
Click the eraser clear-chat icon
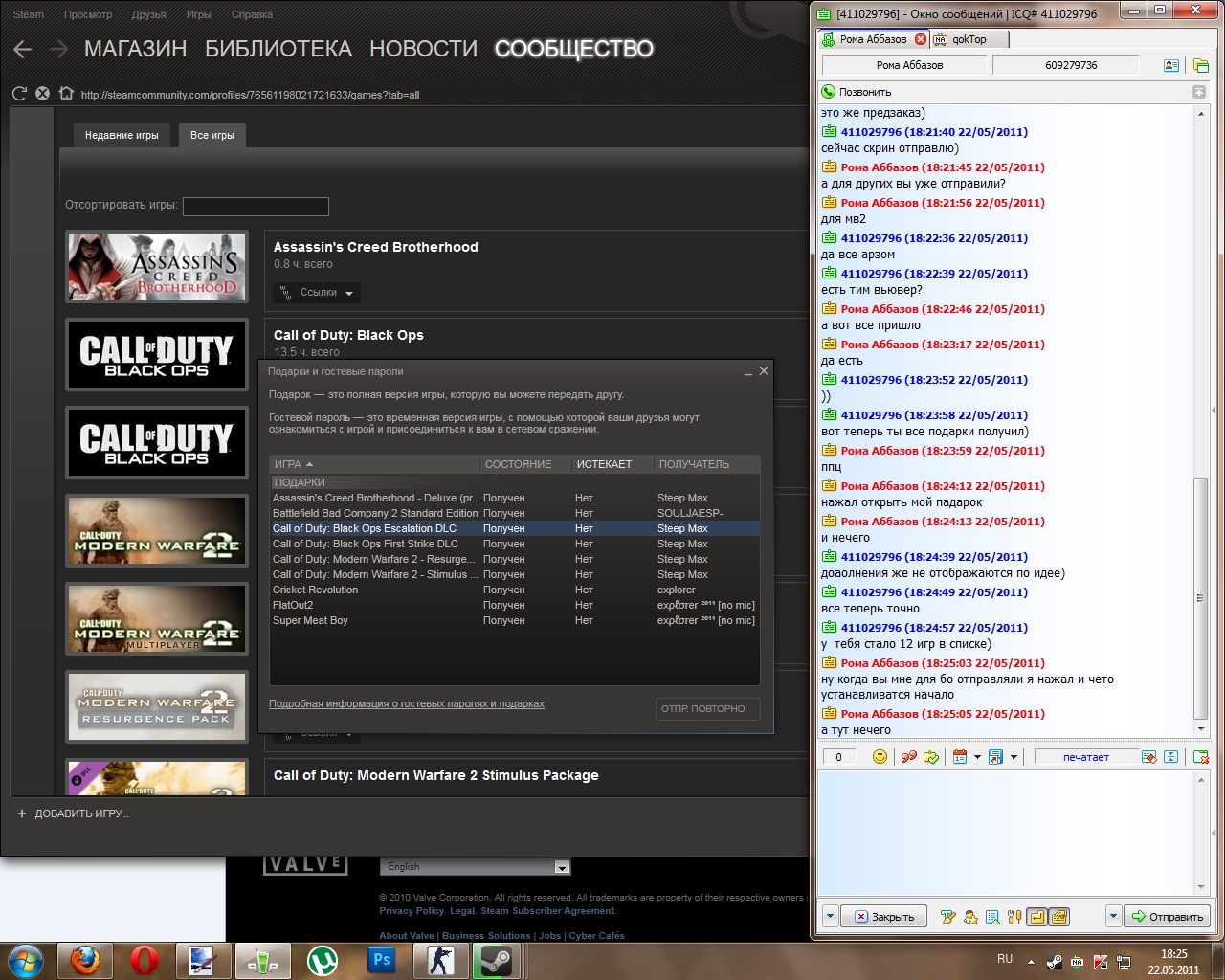point(1149,757)
